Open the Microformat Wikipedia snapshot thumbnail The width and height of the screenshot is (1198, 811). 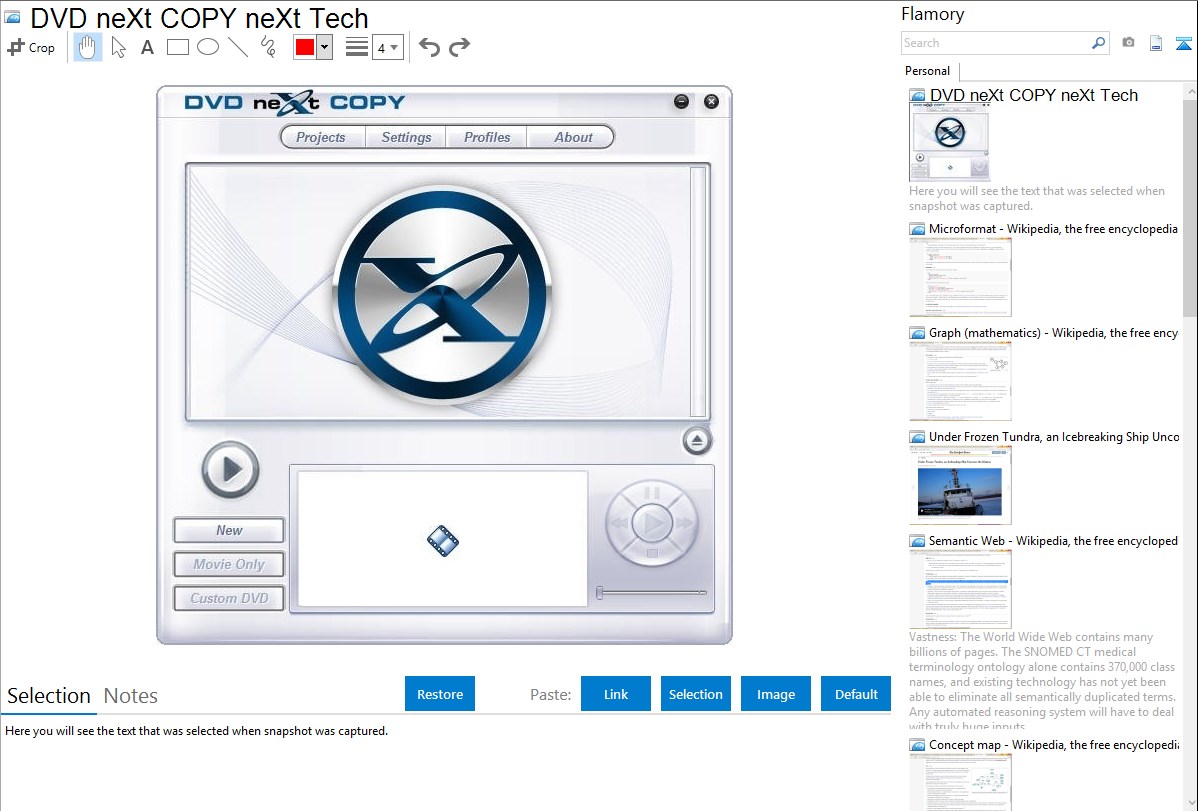(960, 277)
